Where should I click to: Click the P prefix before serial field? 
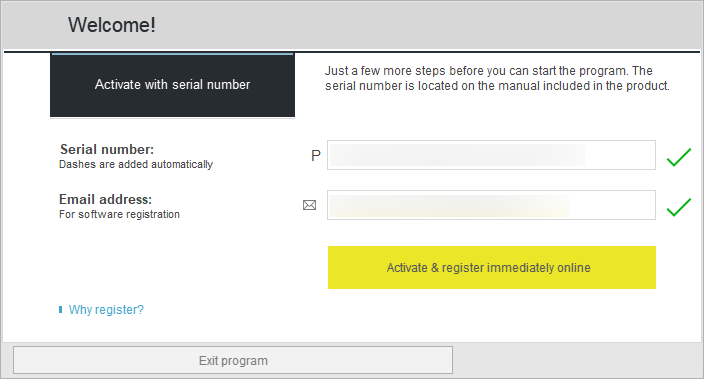click(x=316, y=155)
